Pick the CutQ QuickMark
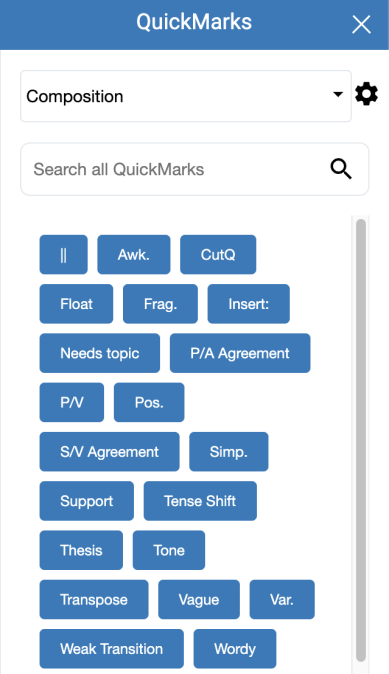The height and width of the screenshot is (674, 389). pyautogui.click(x=218, y=254)
